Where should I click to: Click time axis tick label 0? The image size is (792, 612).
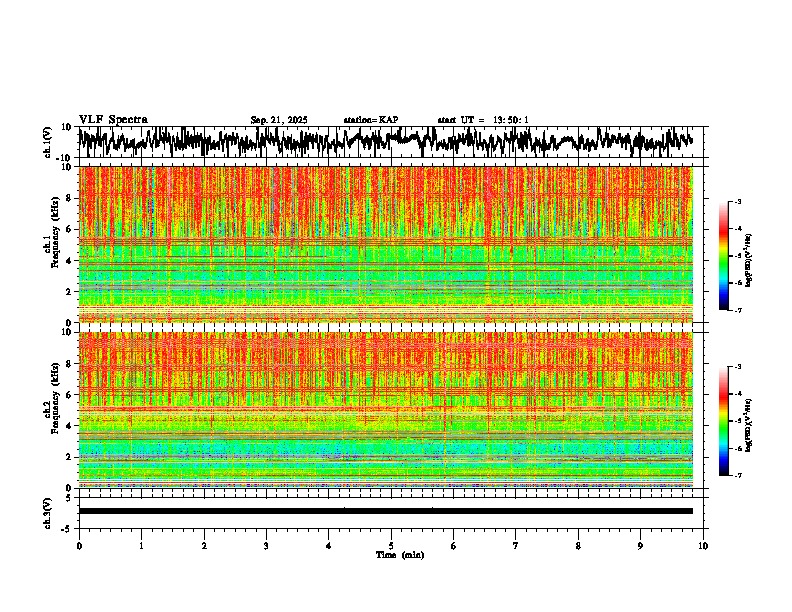(x=79, y=546)
